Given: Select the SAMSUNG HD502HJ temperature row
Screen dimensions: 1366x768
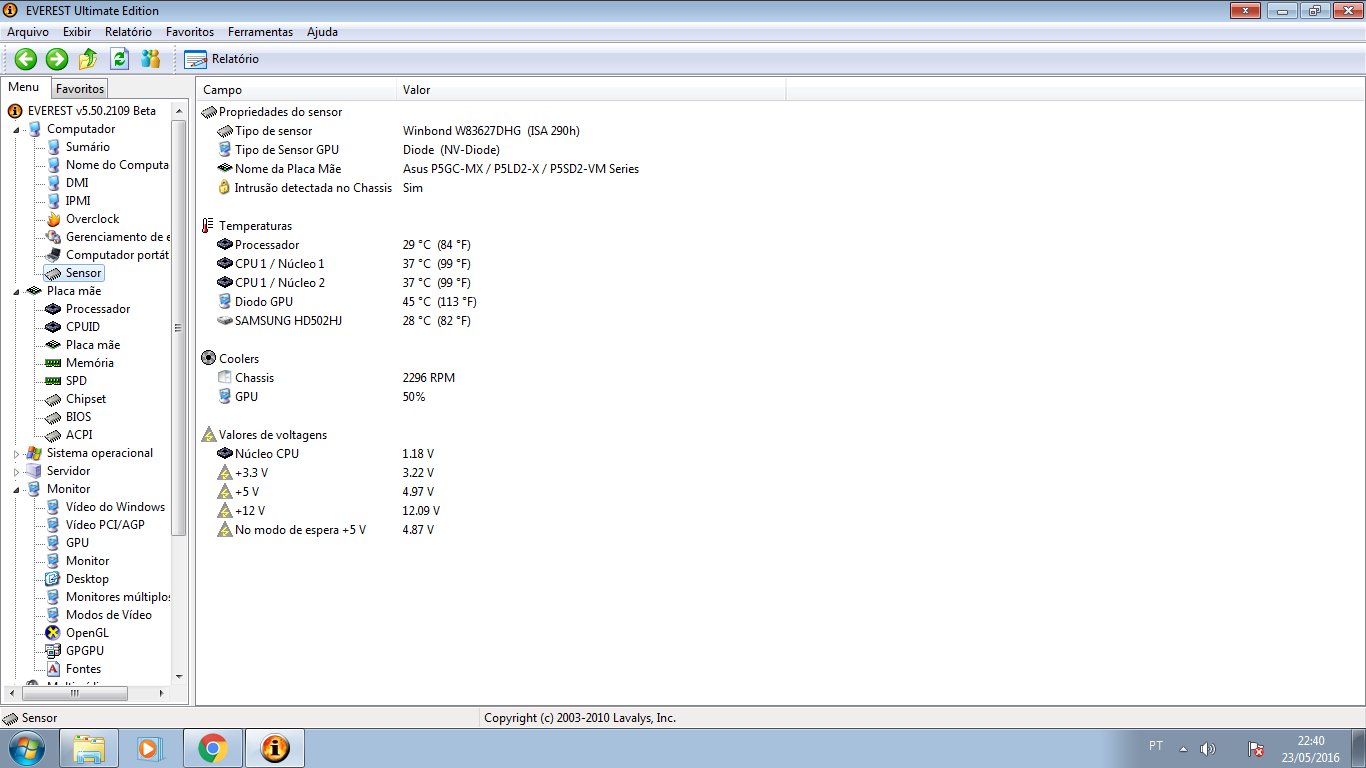Looking at the screenshot, I should point(344,321).
